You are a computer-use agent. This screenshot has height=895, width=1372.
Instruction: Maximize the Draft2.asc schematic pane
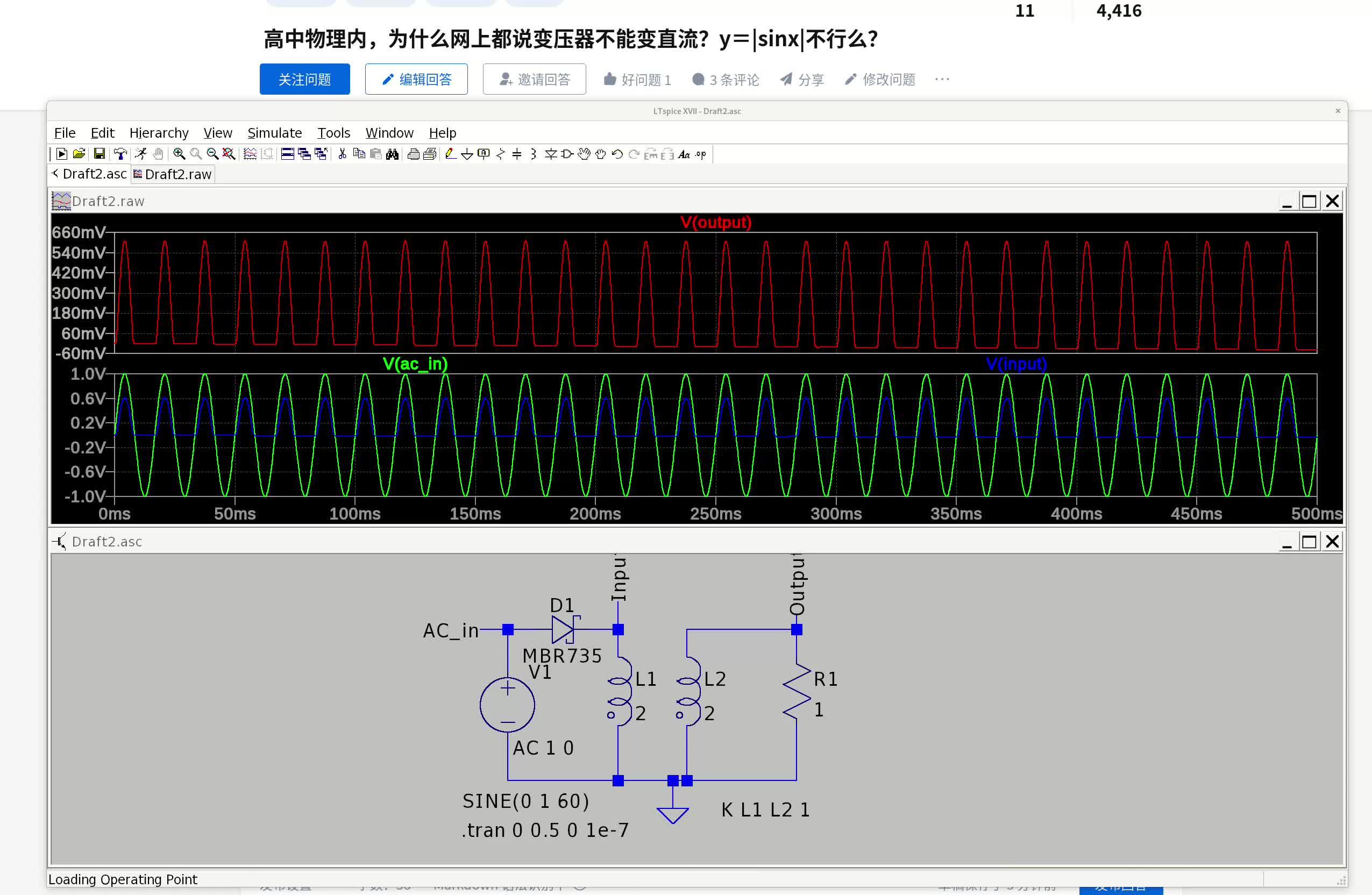(1309, 542)
